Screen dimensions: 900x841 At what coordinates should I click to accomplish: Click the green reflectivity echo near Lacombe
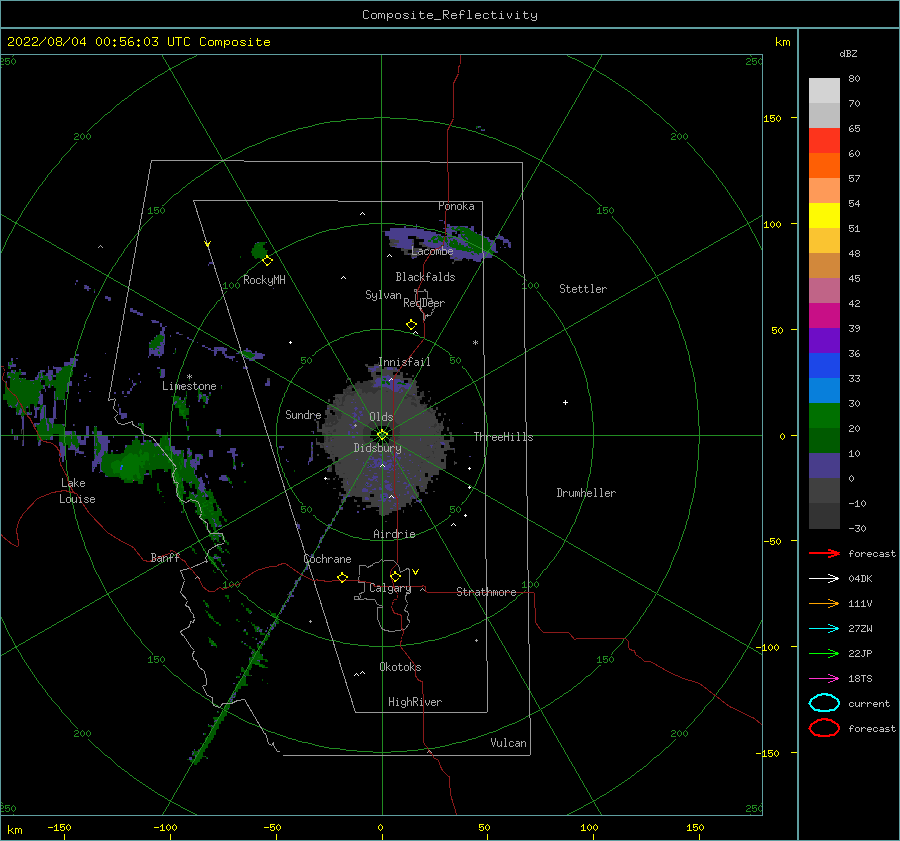pos(471,240)
